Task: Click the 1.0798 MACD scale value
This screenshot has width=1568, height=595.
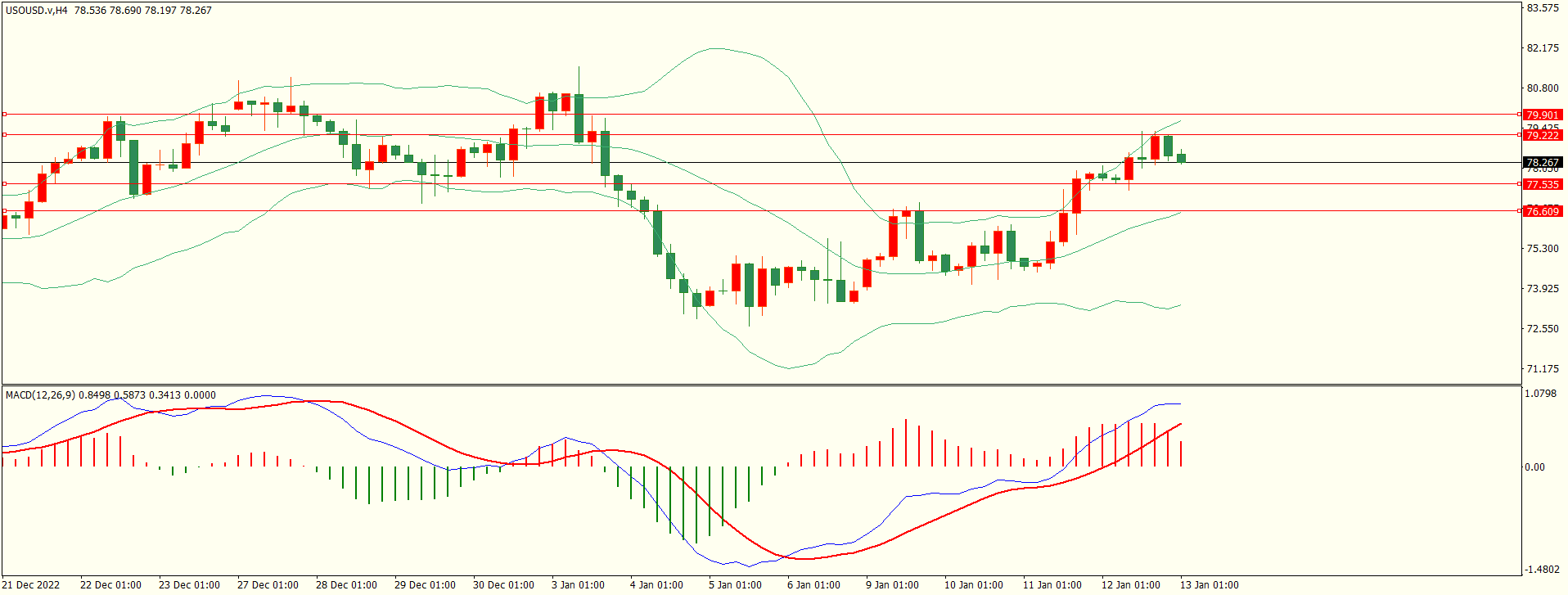Action: pos(1540,394)
